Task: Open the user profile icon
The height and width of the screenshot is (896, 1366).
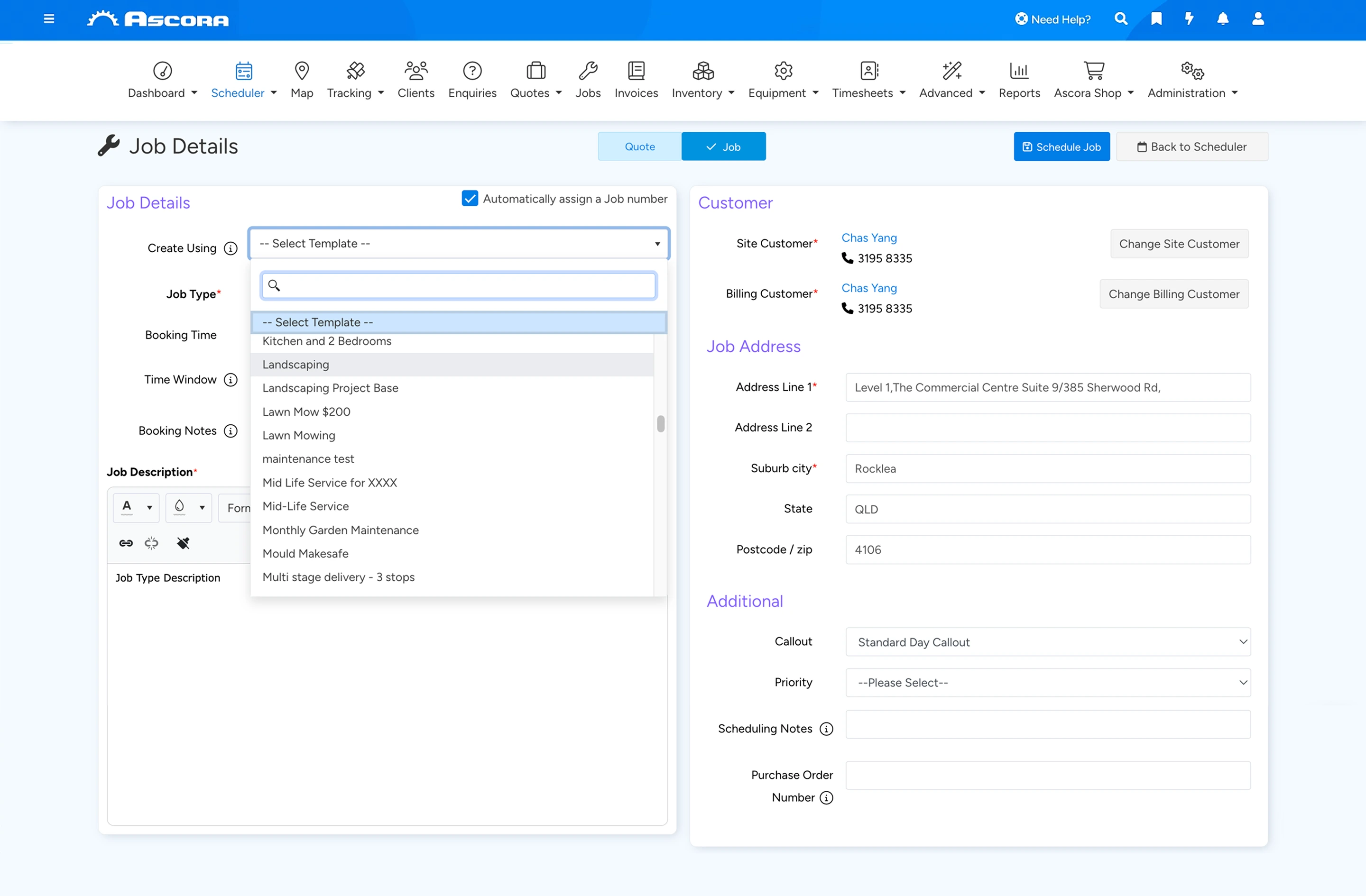Action: (x=1257, y=19)
